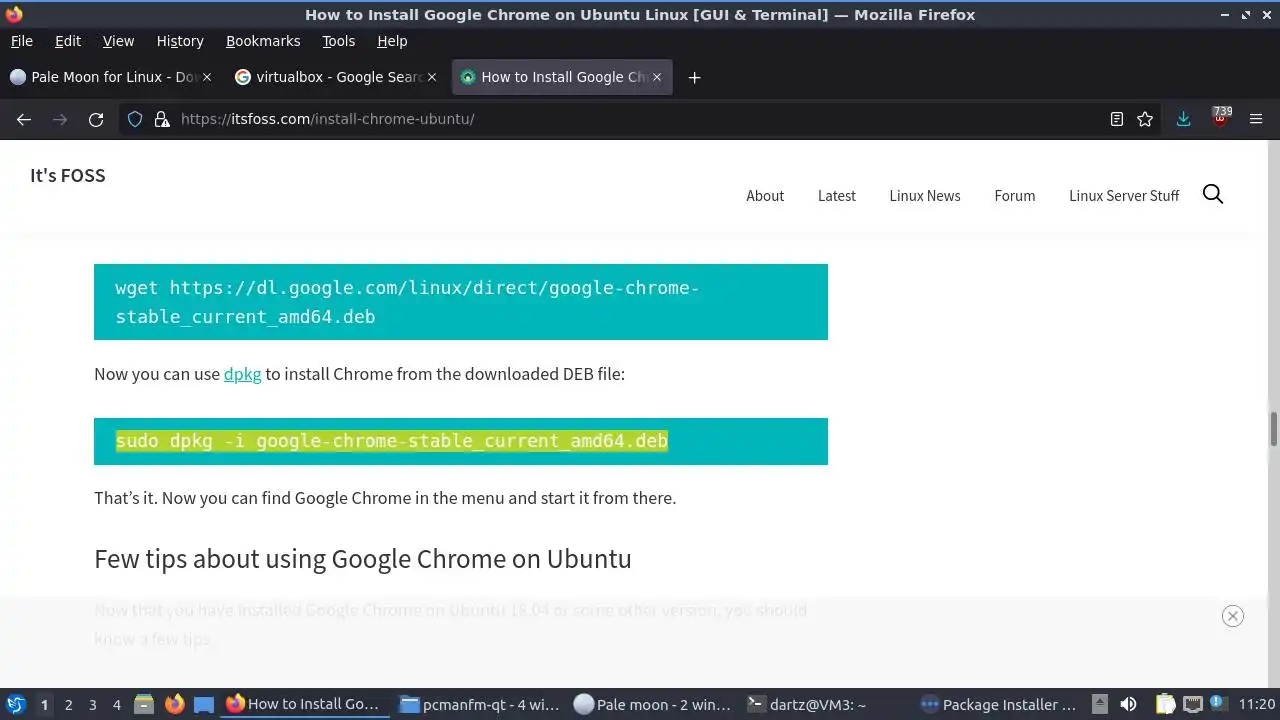Open the update notifier tray icon
This screenshot has width=1280, height=720.
[1218, 703]
